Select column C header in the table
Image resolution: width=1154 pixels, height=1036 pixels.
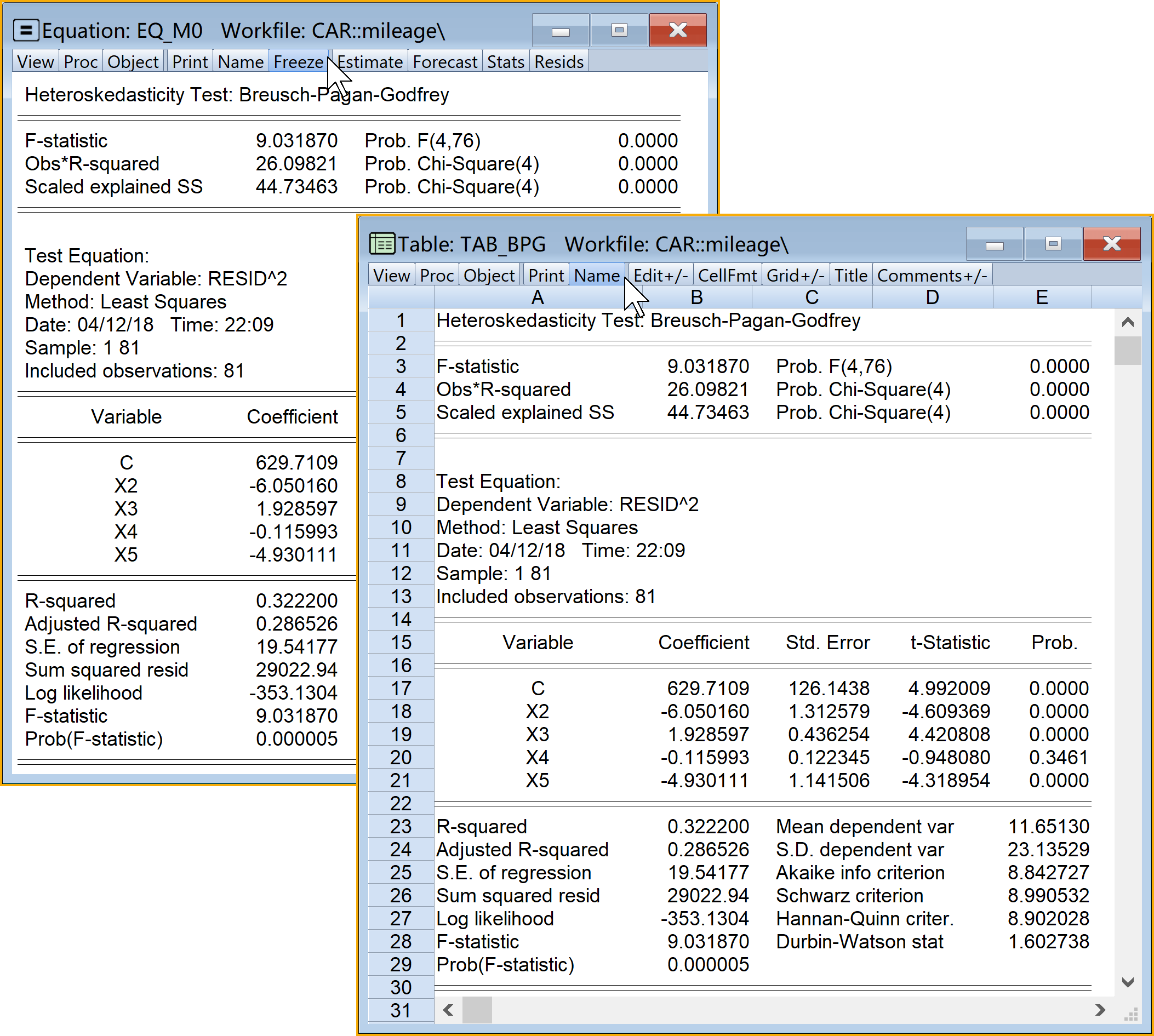(x=812, y=297)
